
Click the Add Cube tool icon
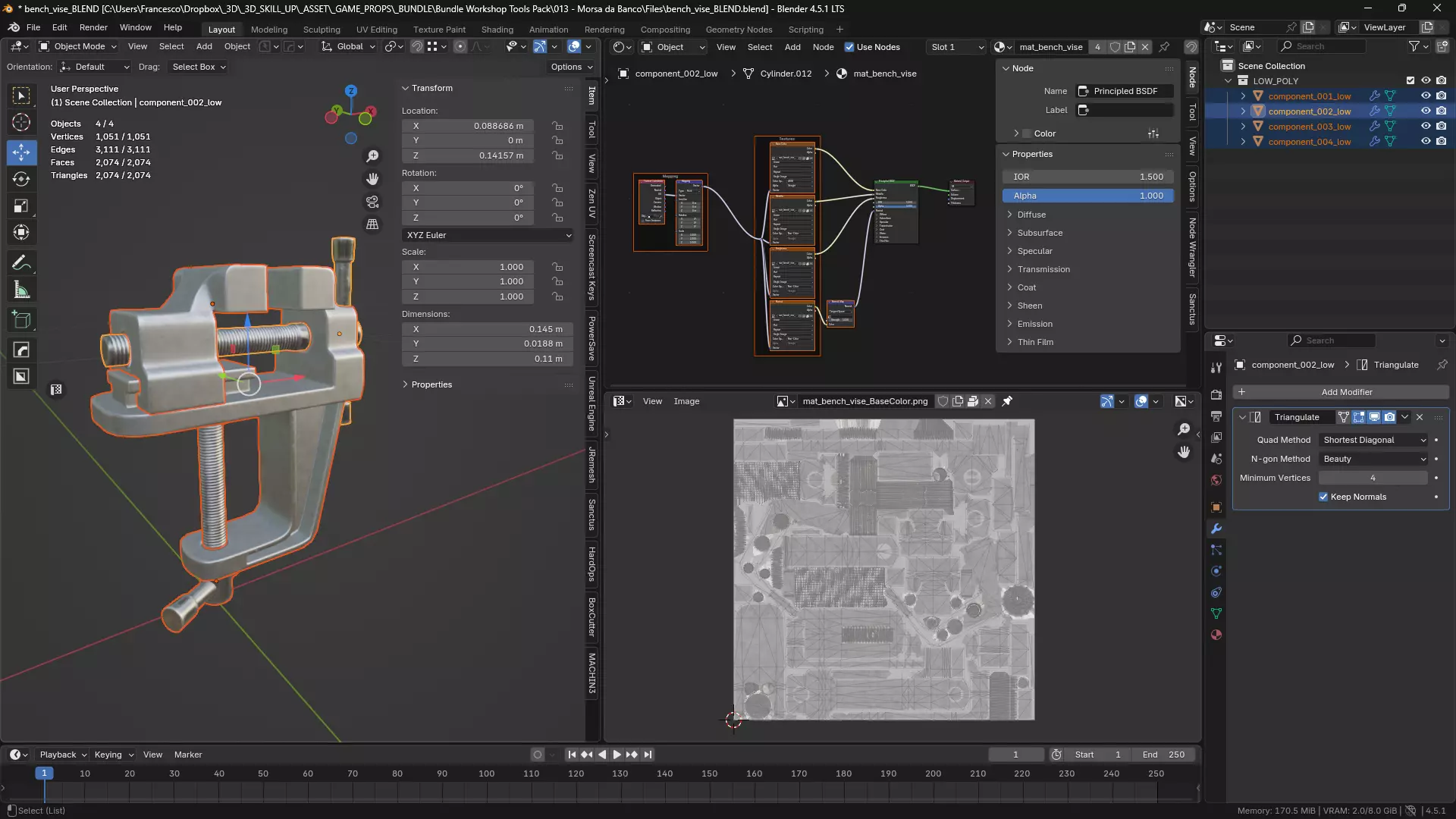(x=21, y=320)
